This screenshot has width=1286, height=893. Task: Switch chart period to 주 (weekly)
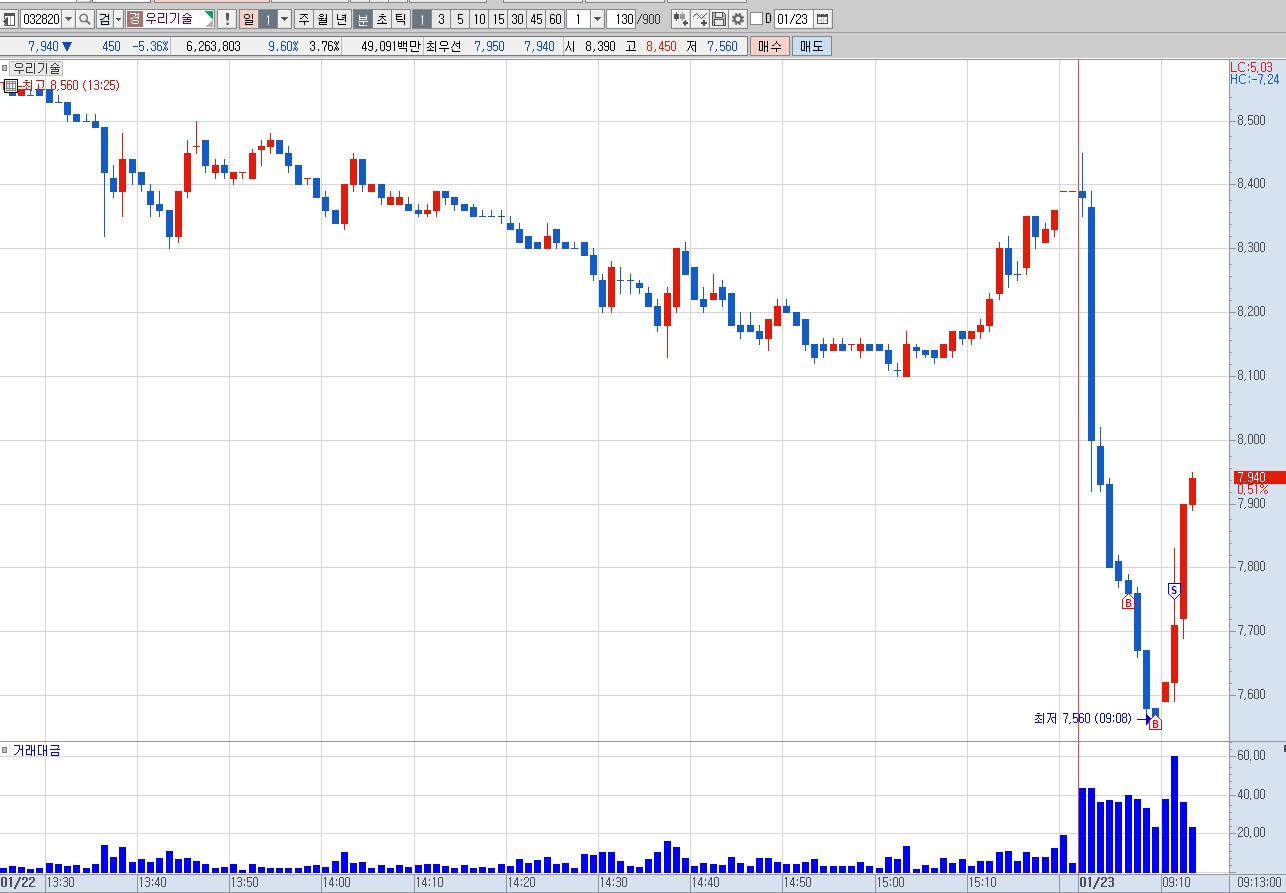click(x=304, y=19)
